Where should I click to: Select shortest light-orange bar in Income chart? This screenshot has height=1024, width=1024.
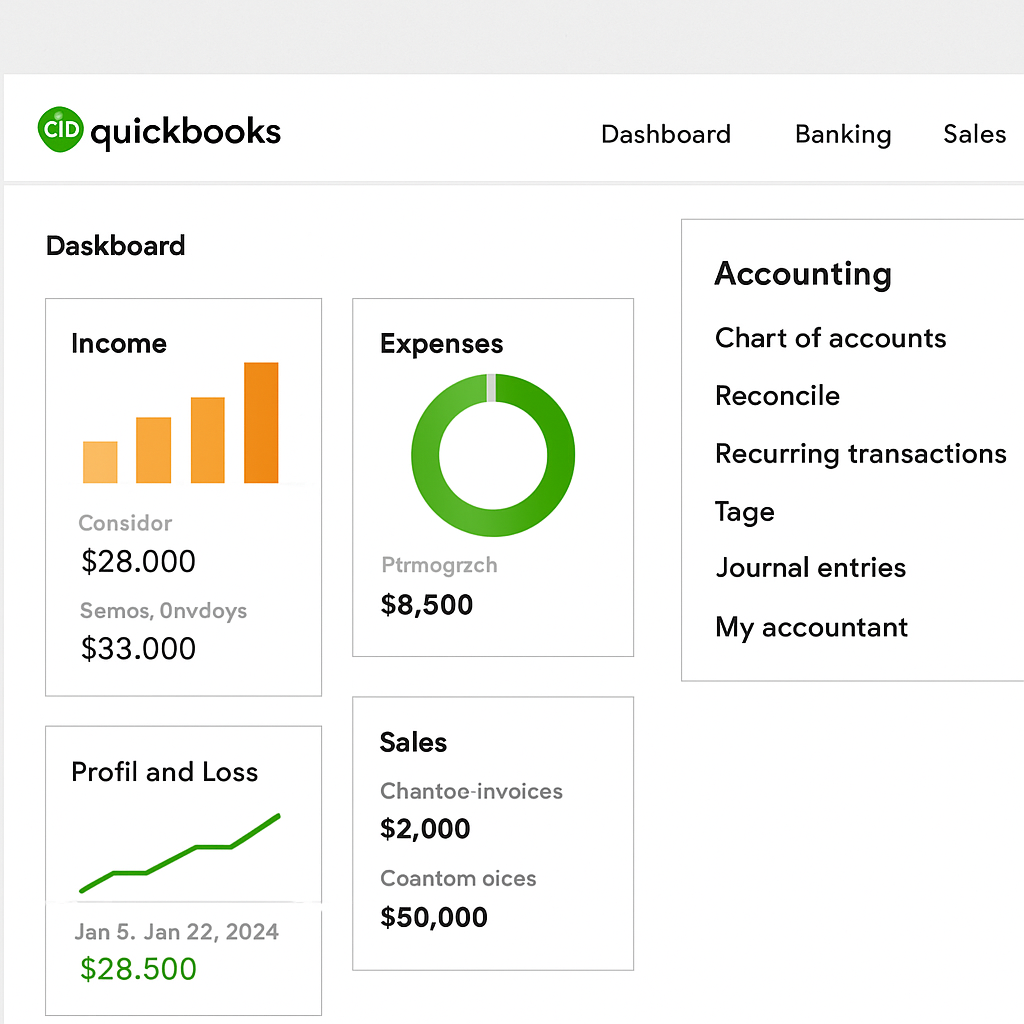(100, 462)
